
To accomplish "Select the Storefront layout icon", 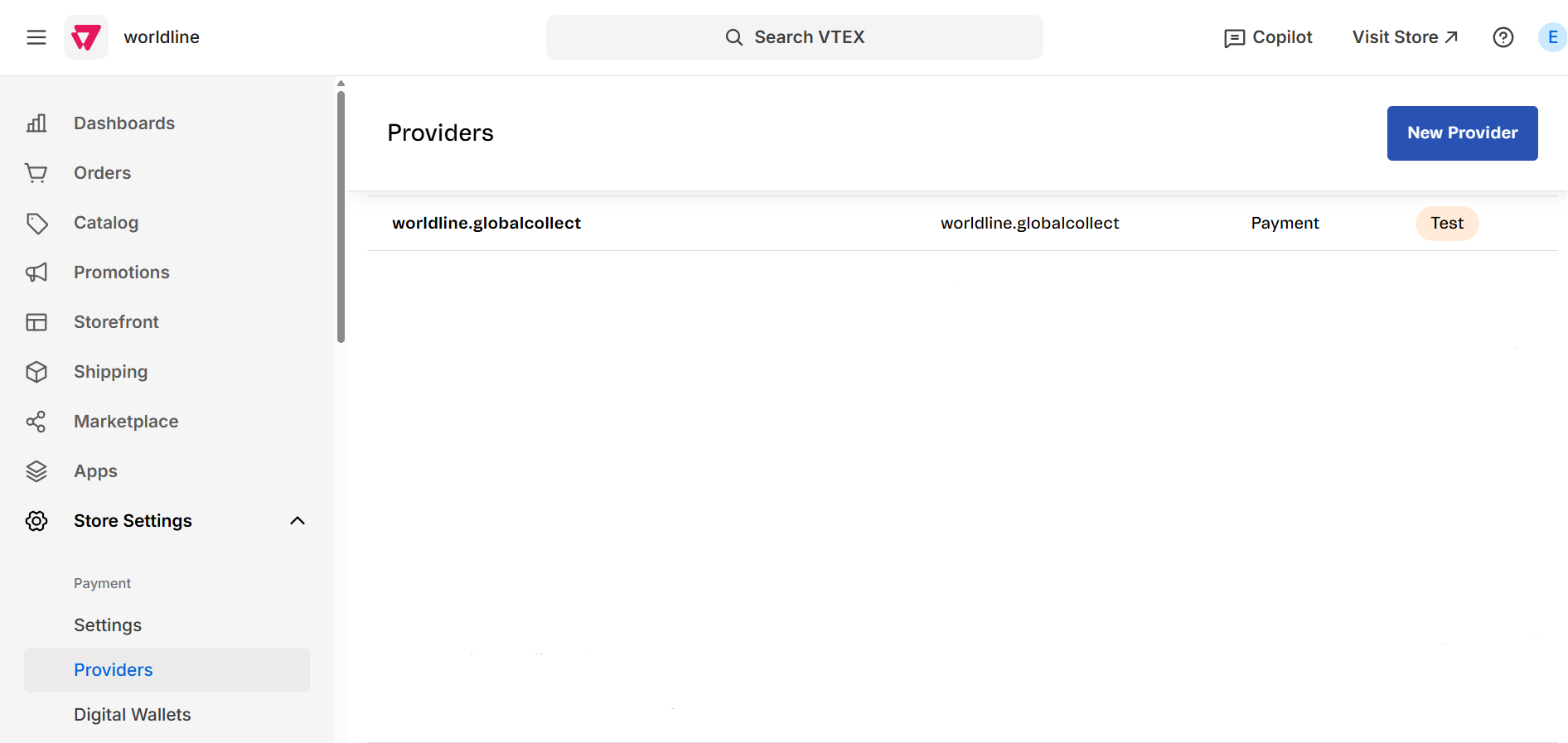I will click(x=36, y=321).
